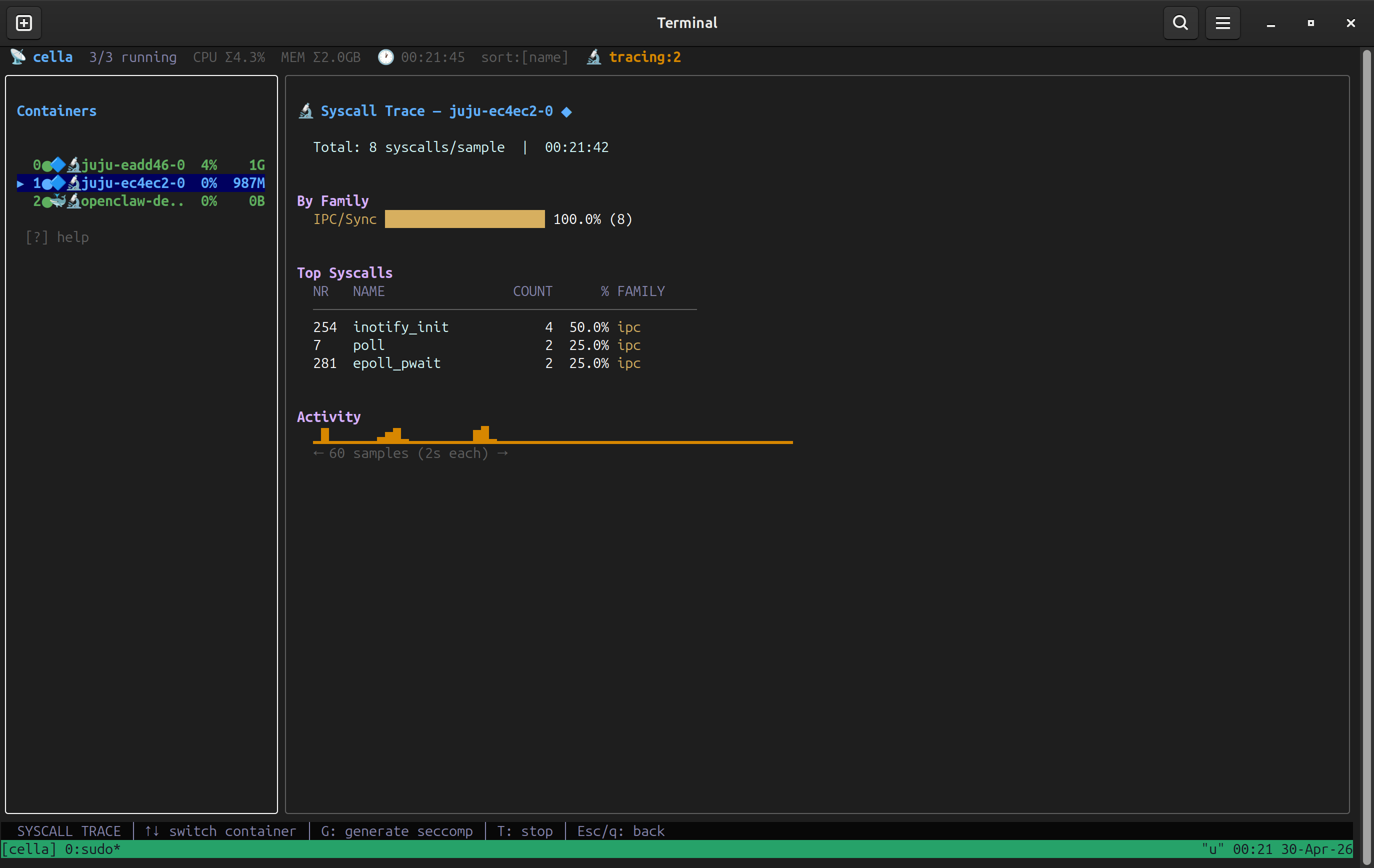Screen dimensions: 1374x868
Task: Click the SYSCALL TRACE mode label
Action: (69, 831)
